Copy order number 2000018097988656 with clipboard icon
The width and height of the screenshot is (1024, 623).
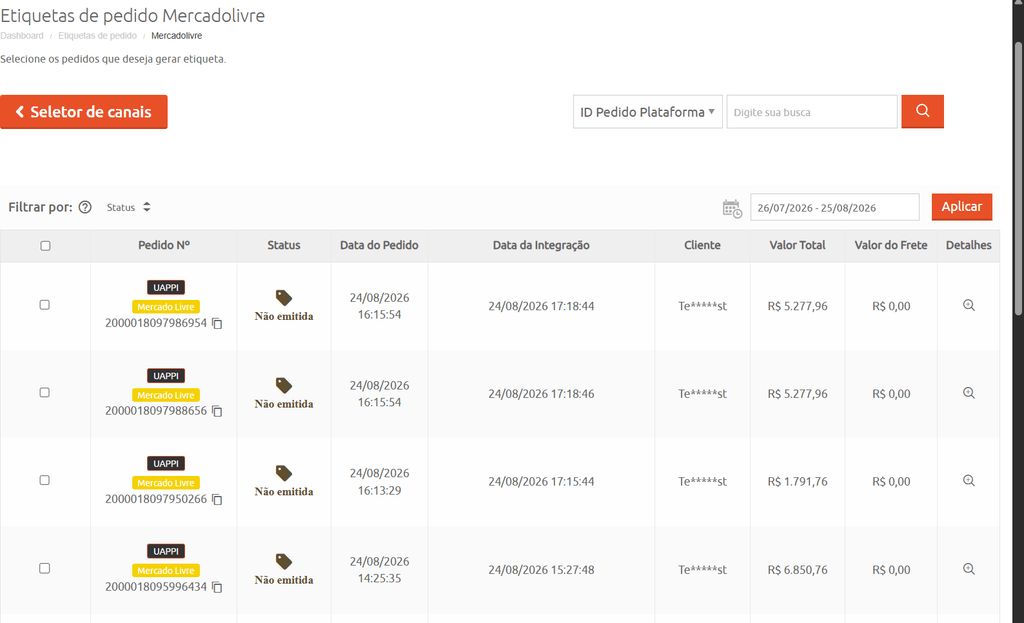(217, 411)
